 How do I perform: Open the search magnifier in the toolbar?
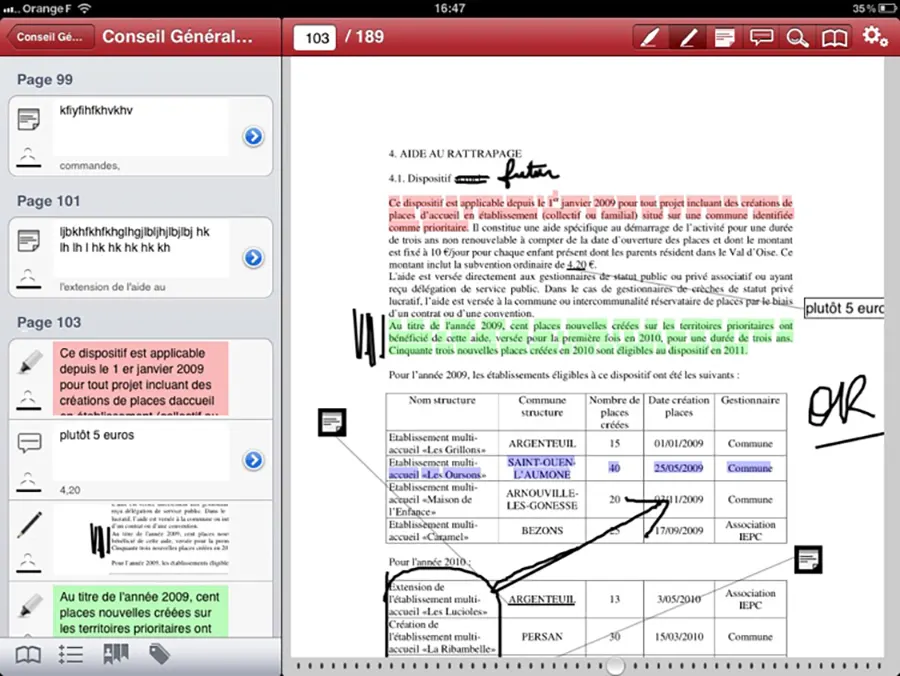click(797, 38)
